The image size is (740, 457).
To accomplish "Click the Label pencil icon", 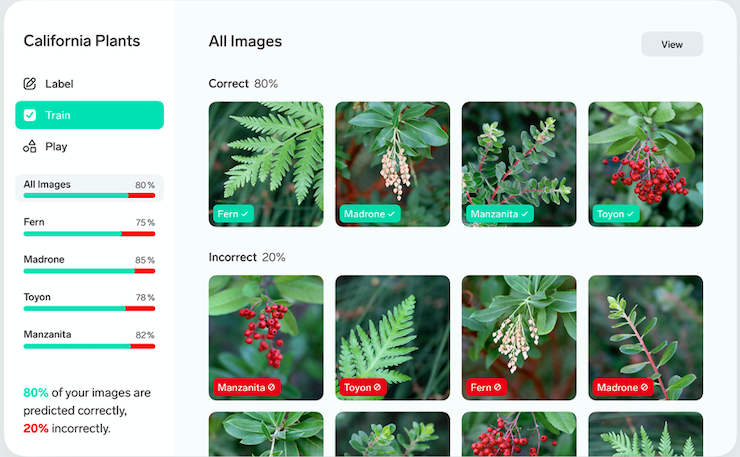I will pyautogui.click(x=30, y=84).
